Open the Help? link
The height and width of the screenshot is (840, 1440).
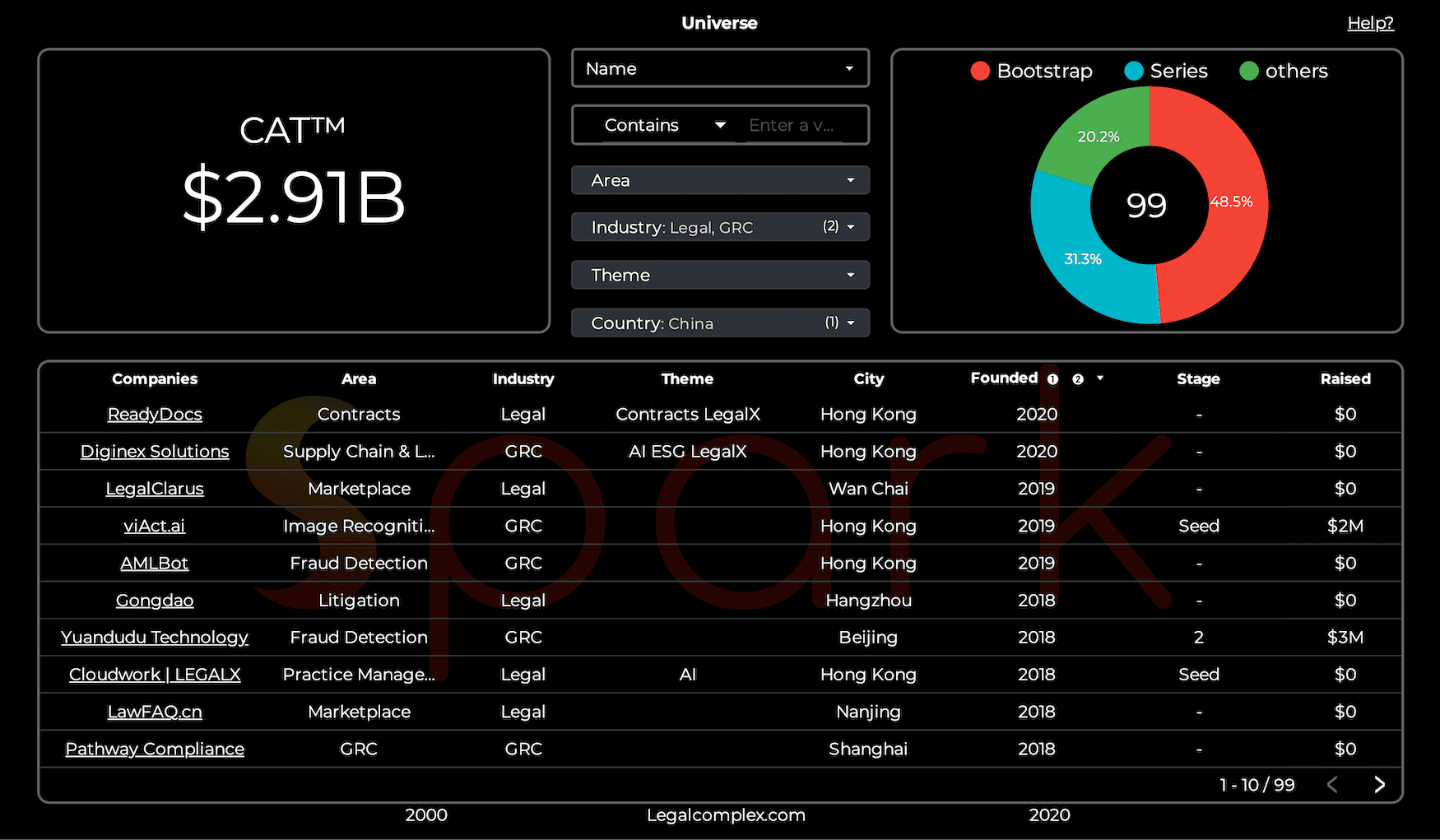(1370, 23)
